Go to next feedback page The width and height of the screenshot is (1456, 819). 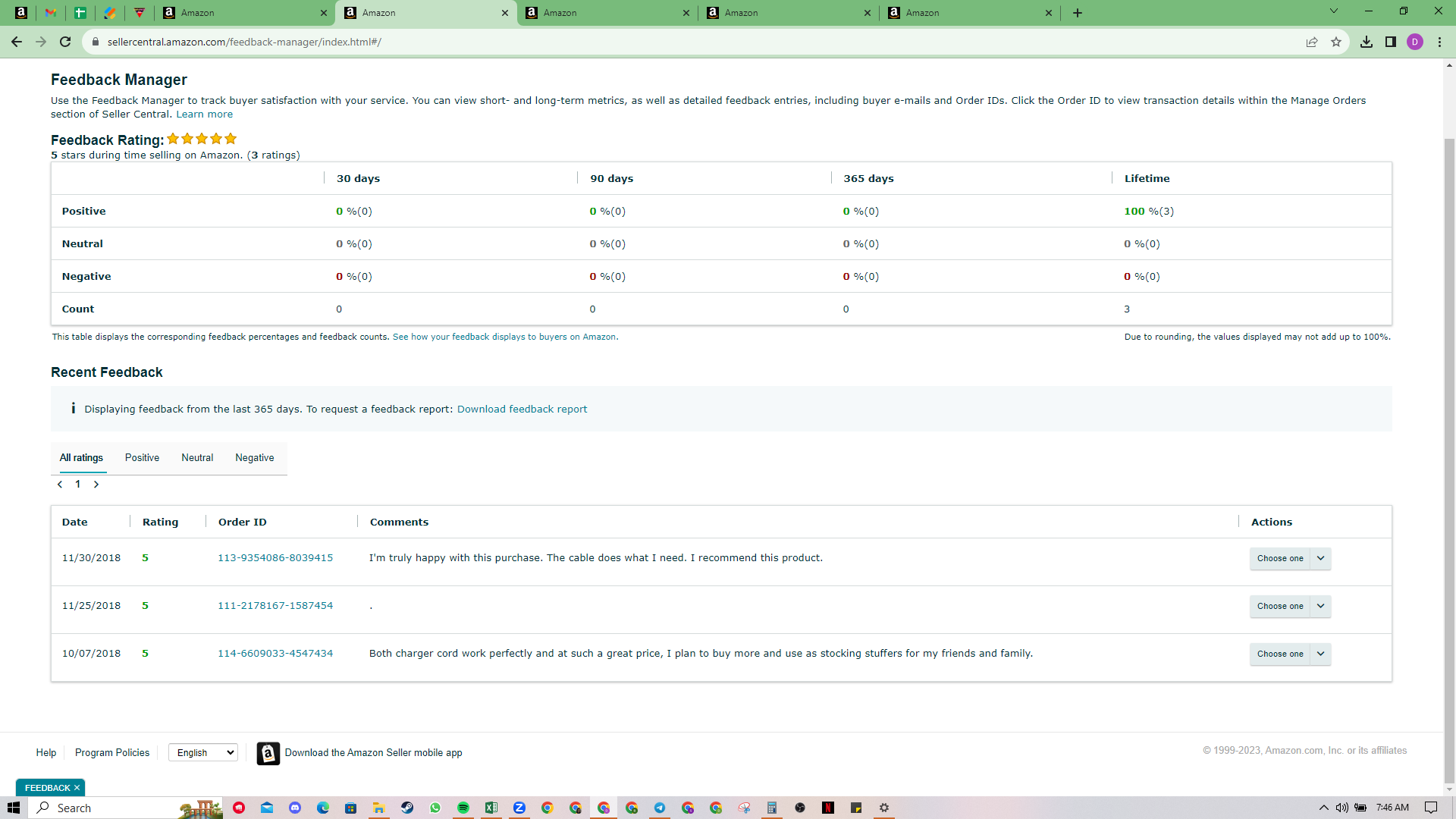pyautogui.click(x=96, y=485)
